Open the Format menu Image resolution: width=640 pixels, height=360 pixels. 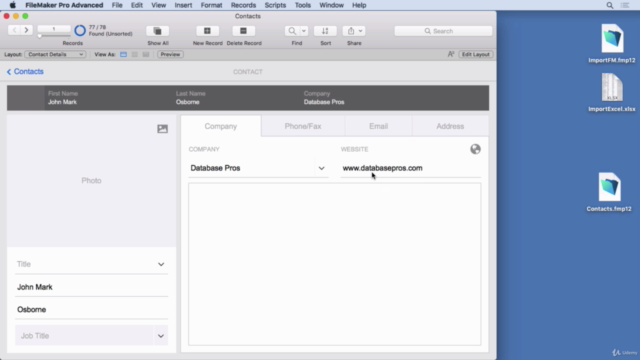(211, 5)
